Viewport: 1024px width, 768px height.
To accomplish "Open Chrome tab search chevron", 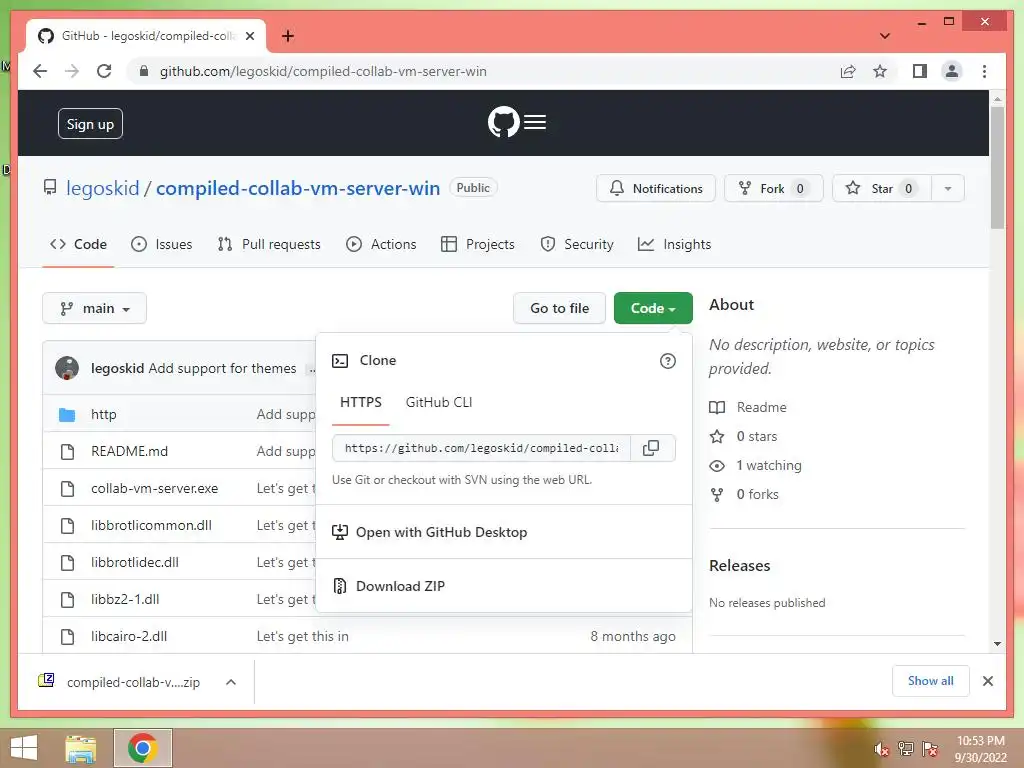I will coord(885,36).
